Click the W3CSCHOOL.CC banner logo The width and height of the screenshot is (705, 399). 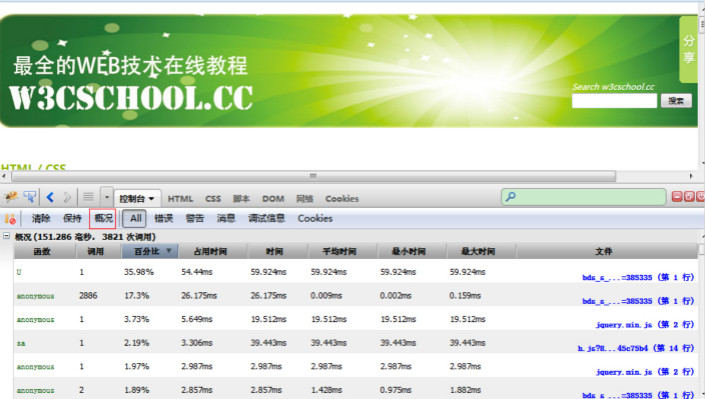[131, 98]
